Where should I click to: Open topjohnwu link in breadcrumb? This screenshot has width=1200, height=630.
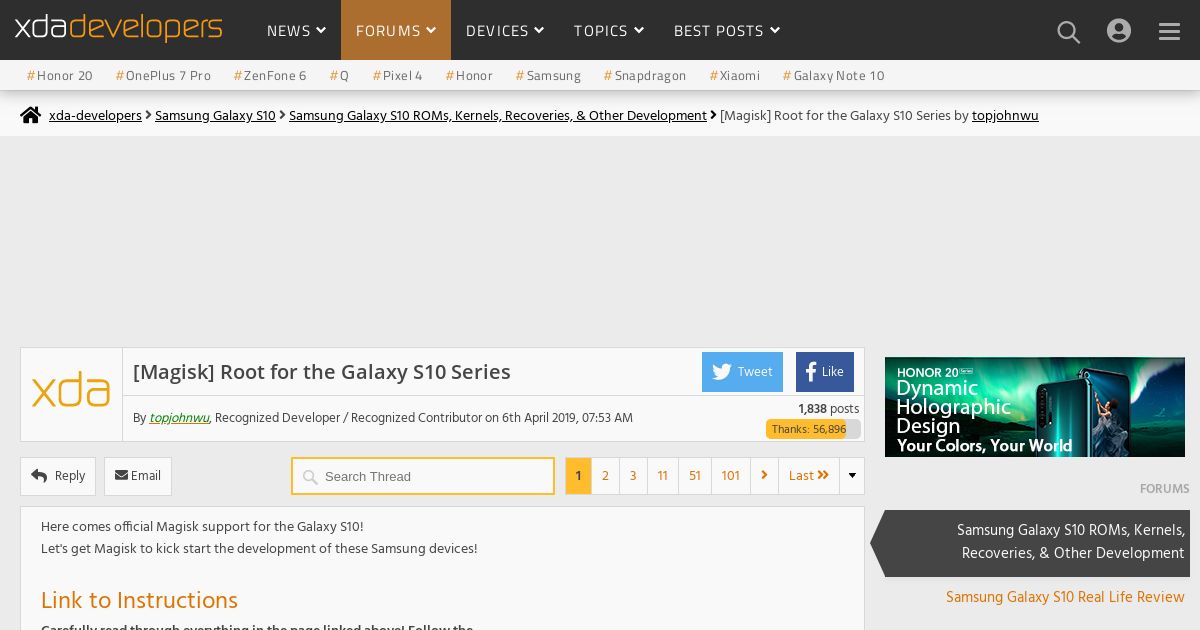pos(1005,116)
